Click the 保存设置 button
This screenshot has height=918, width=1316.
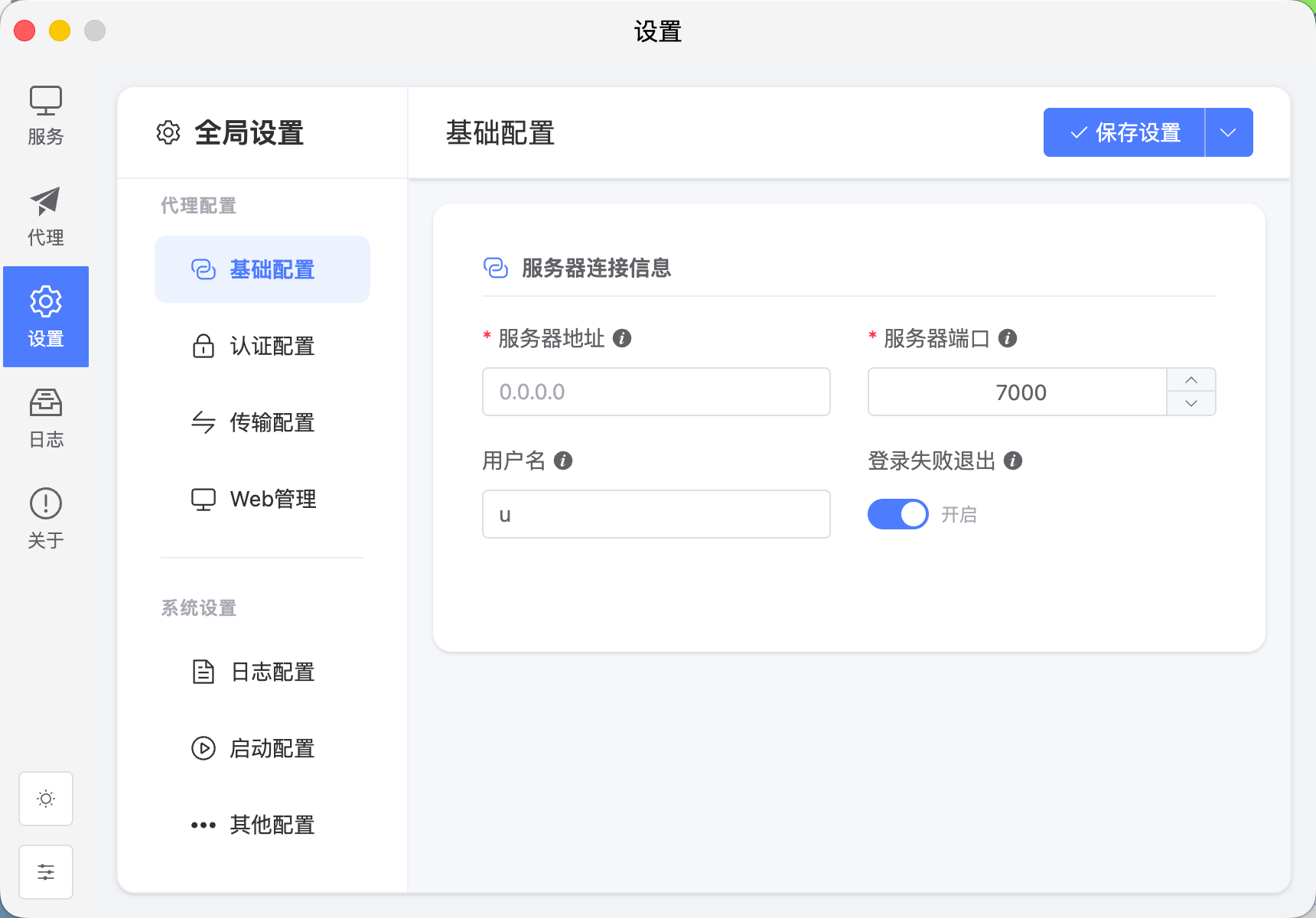pos(1124,132)
